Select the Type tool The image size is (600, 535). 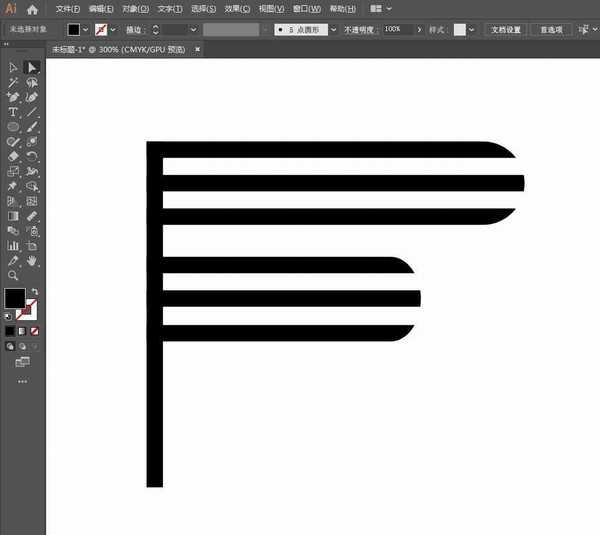(x=13, y=112)
